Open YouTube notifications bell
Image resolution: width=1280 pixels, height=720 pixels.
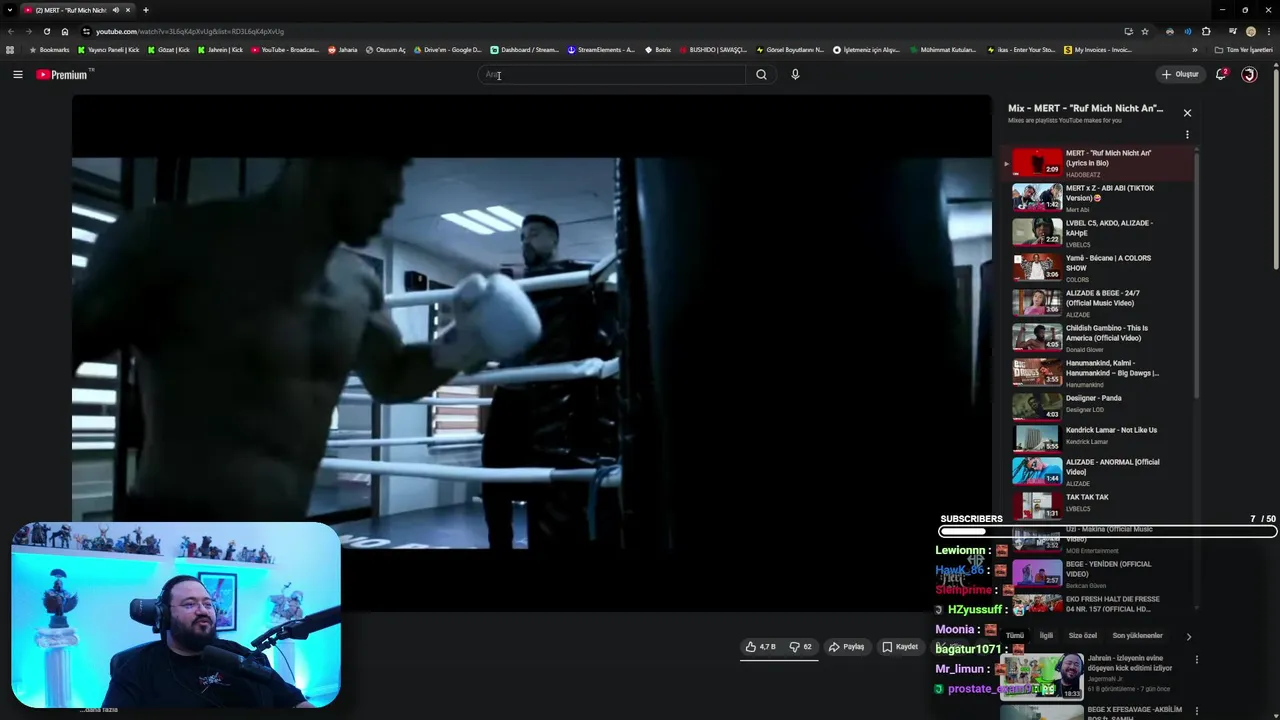tap(1221, 74)
